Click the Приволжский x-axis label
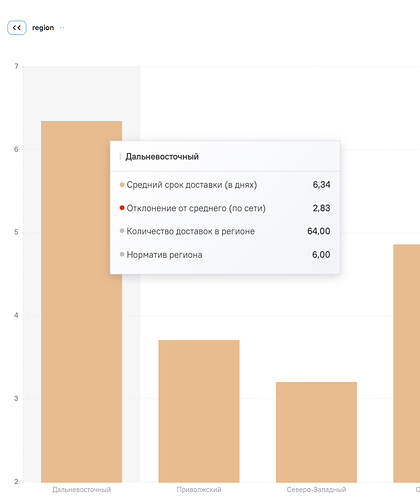The height and width of the screenshot is (500, 420). 199,490
